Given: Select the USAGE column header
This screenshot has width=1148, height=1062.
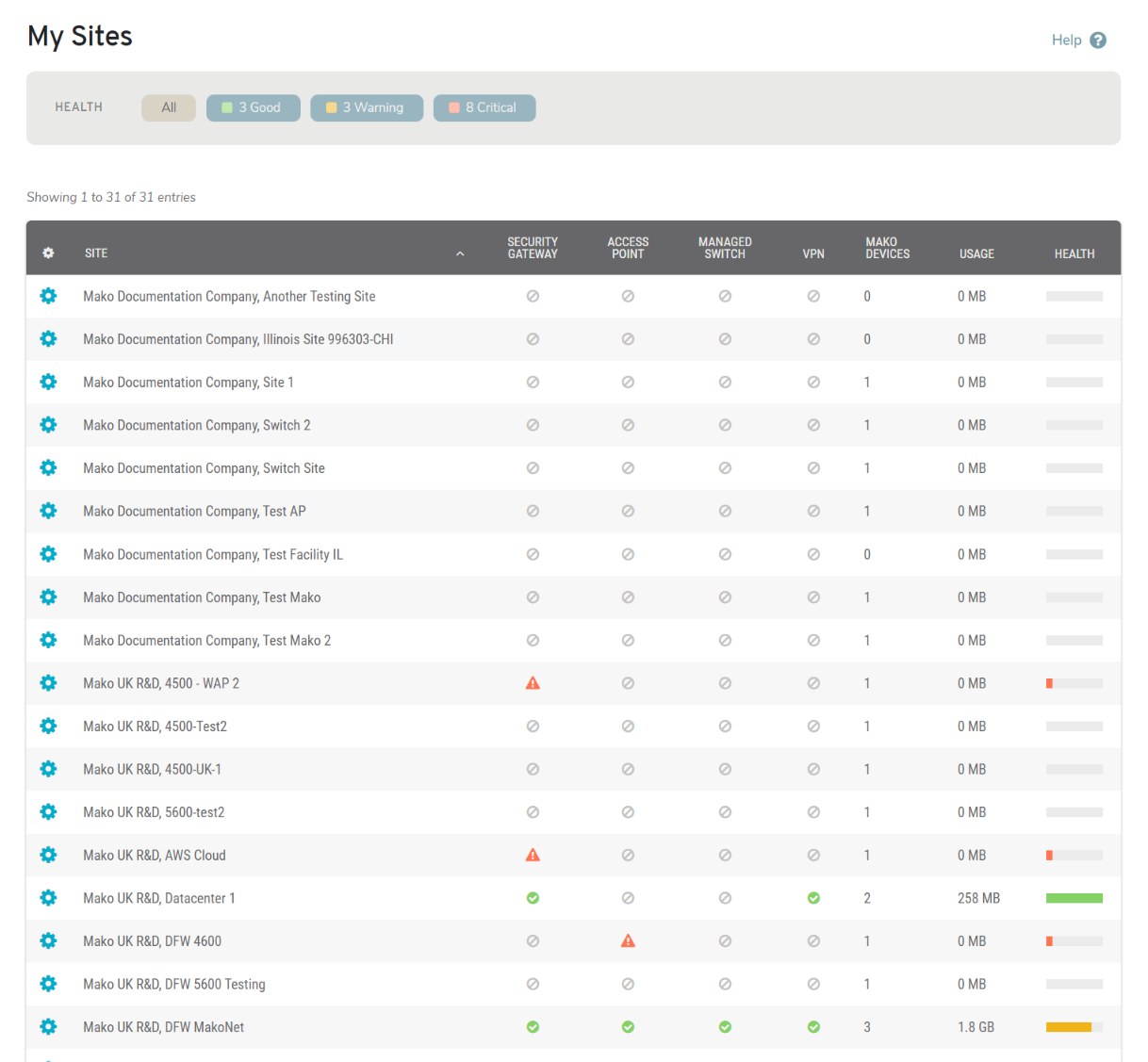Looking at the screenshot, I should [976, 253].
